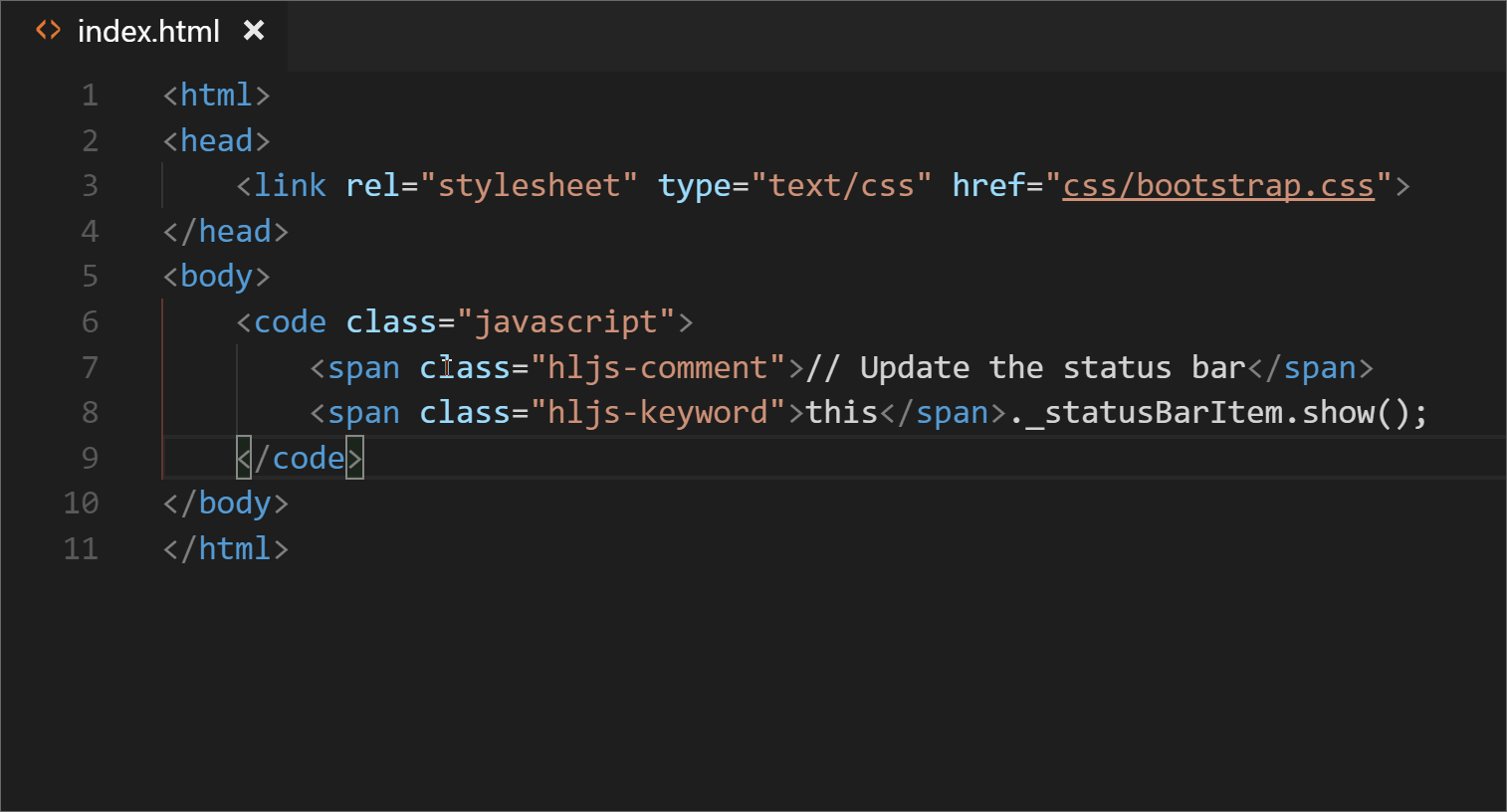Click the "hljs-keyword" class value

658,412
